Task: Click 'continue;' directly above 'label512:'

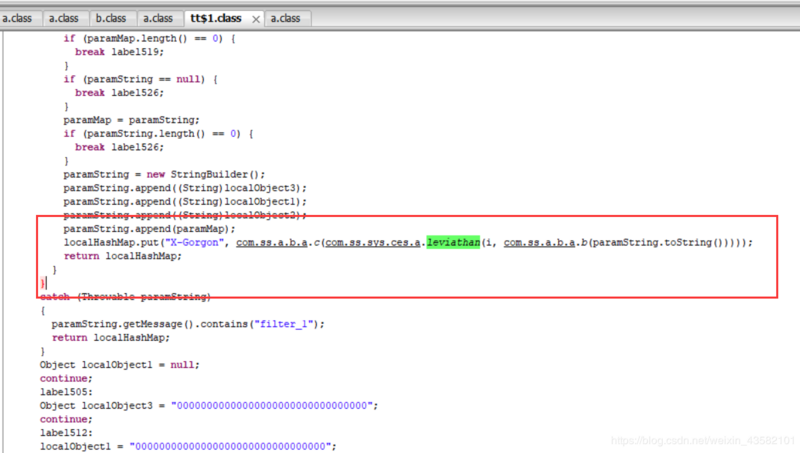Action: [x=66, y=419]
